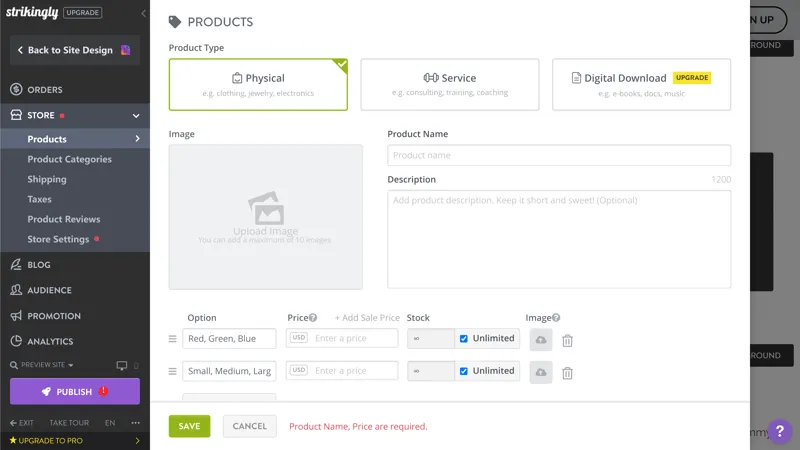Click the Price help question mark icon

(x=313, y=318)
